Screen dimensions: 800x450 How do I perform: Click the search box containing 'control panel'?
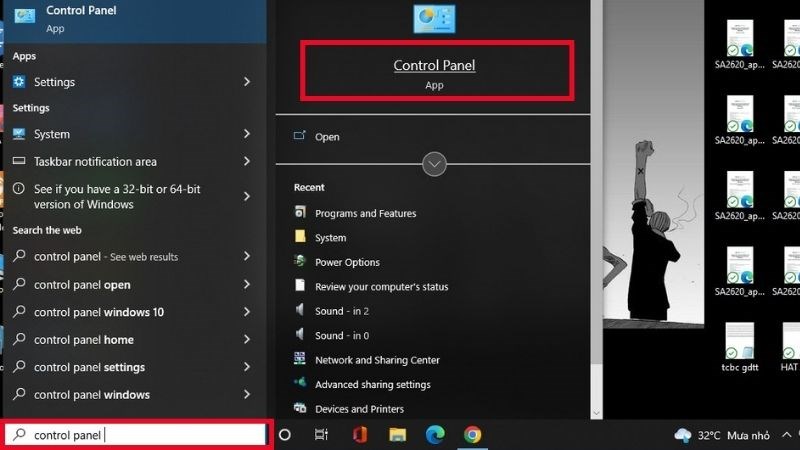136,435
